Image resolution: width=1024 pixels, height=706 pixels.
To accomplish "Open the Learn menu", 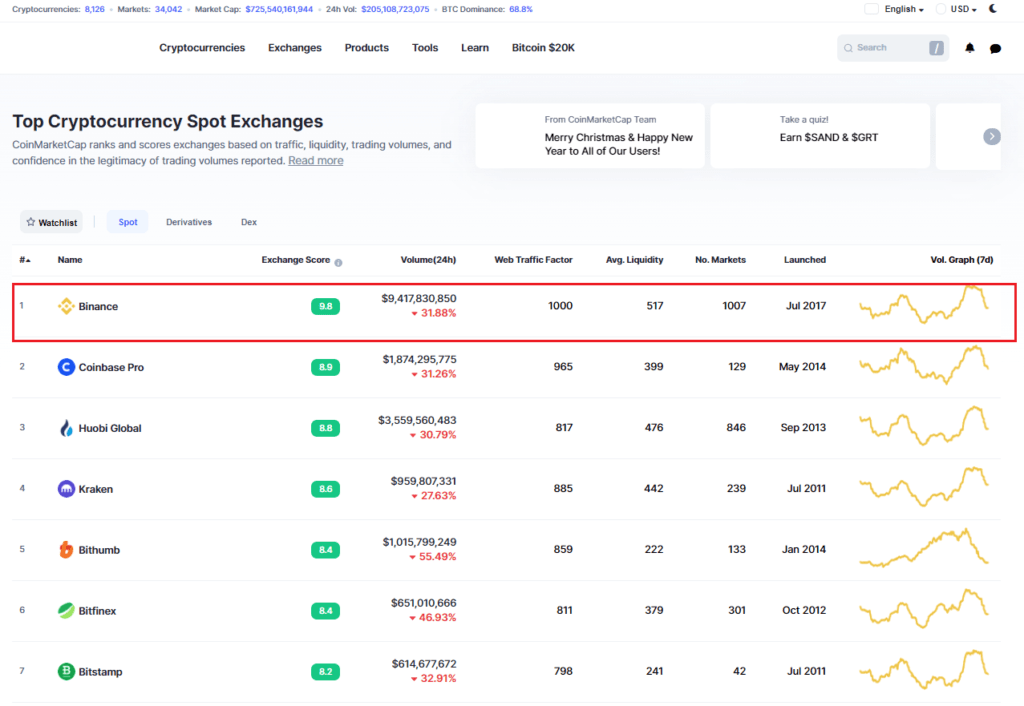I will pyautogui.click(x=475, y=48).
